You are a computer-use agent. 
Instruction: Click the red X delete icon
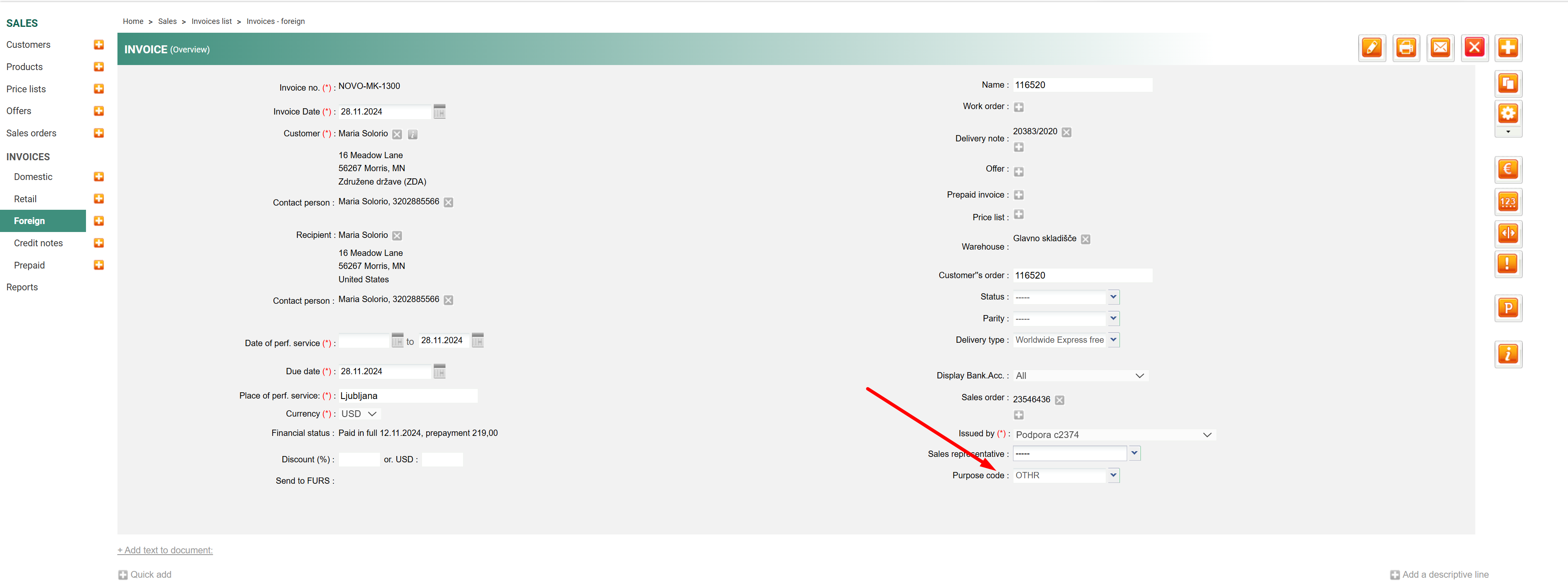click(x=1474, y=47)
